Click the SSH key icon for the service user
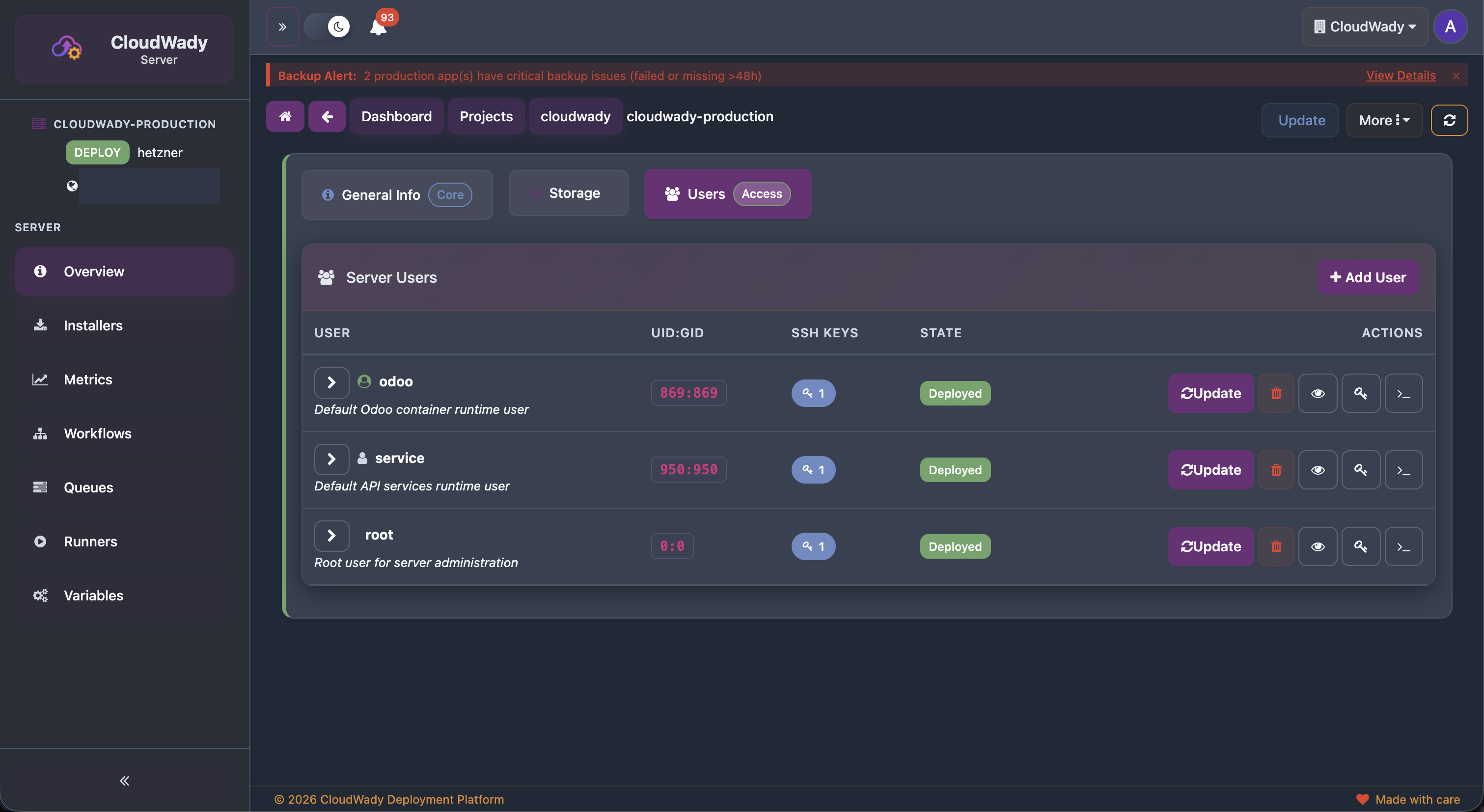 coord(1361,469)
